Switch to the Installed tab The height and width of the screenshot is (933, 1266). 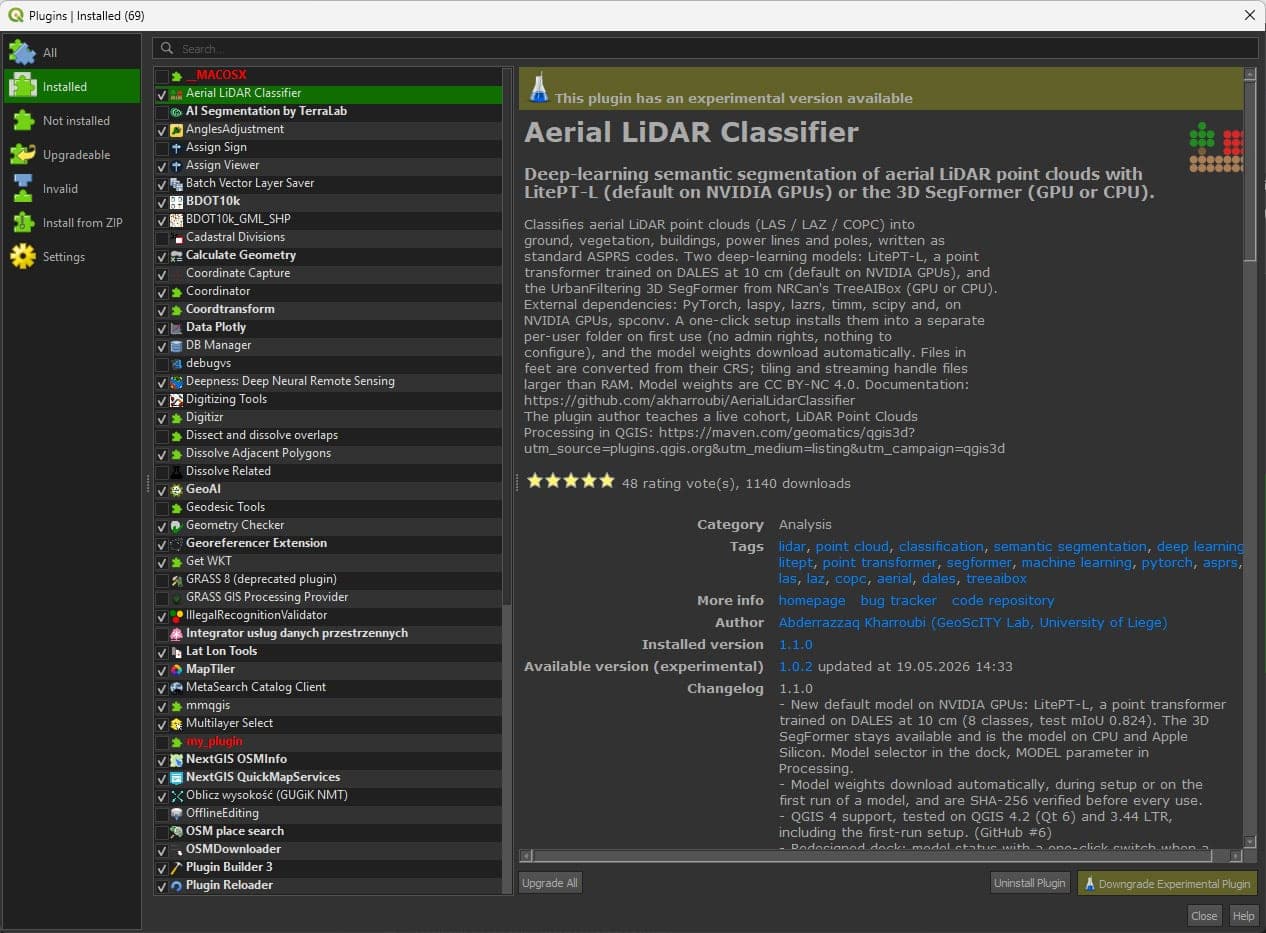pyautogui.click(x=72, y=86)
